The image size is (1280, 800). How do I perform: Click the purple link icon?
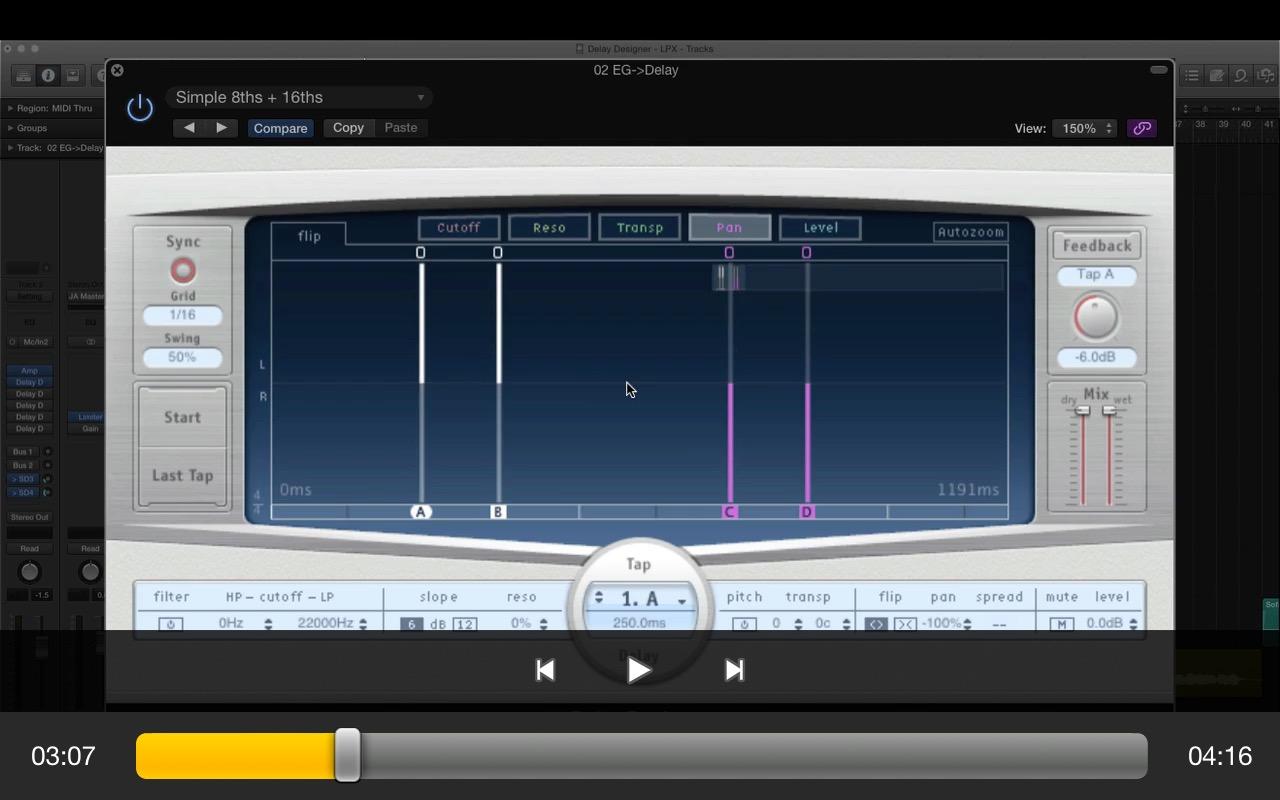[1141, 128]
